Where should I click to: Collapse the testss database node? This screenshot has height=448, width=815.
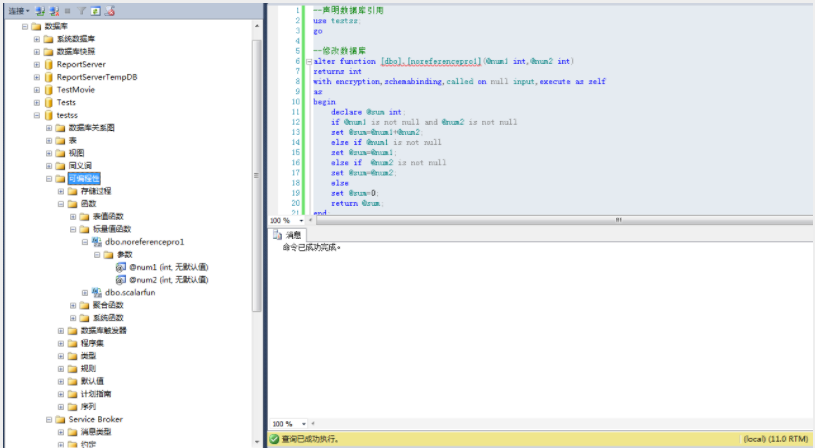coord(36,115)
